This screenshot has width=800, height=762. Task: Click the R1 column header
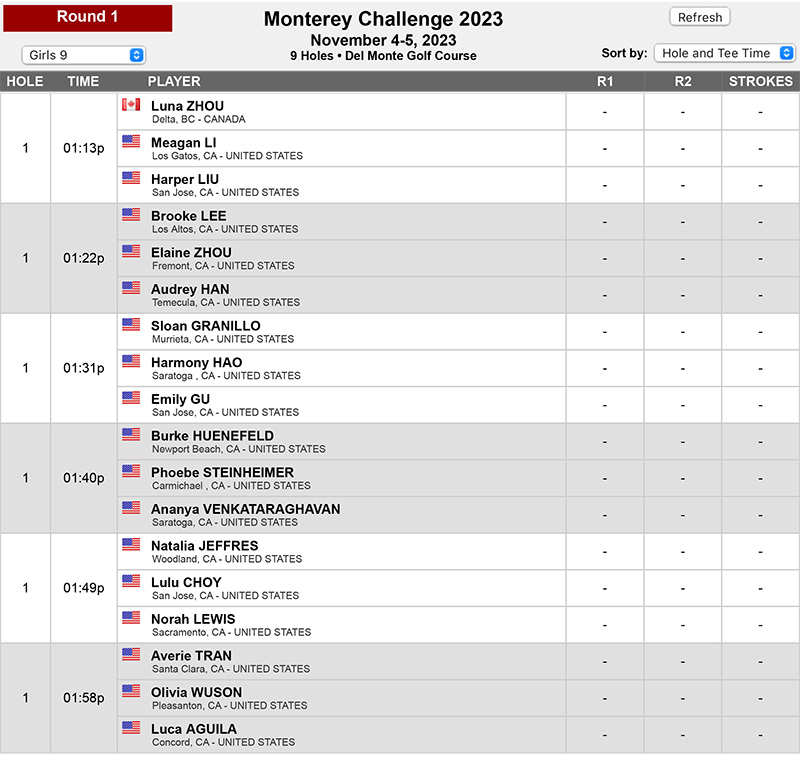pos(605,82)
